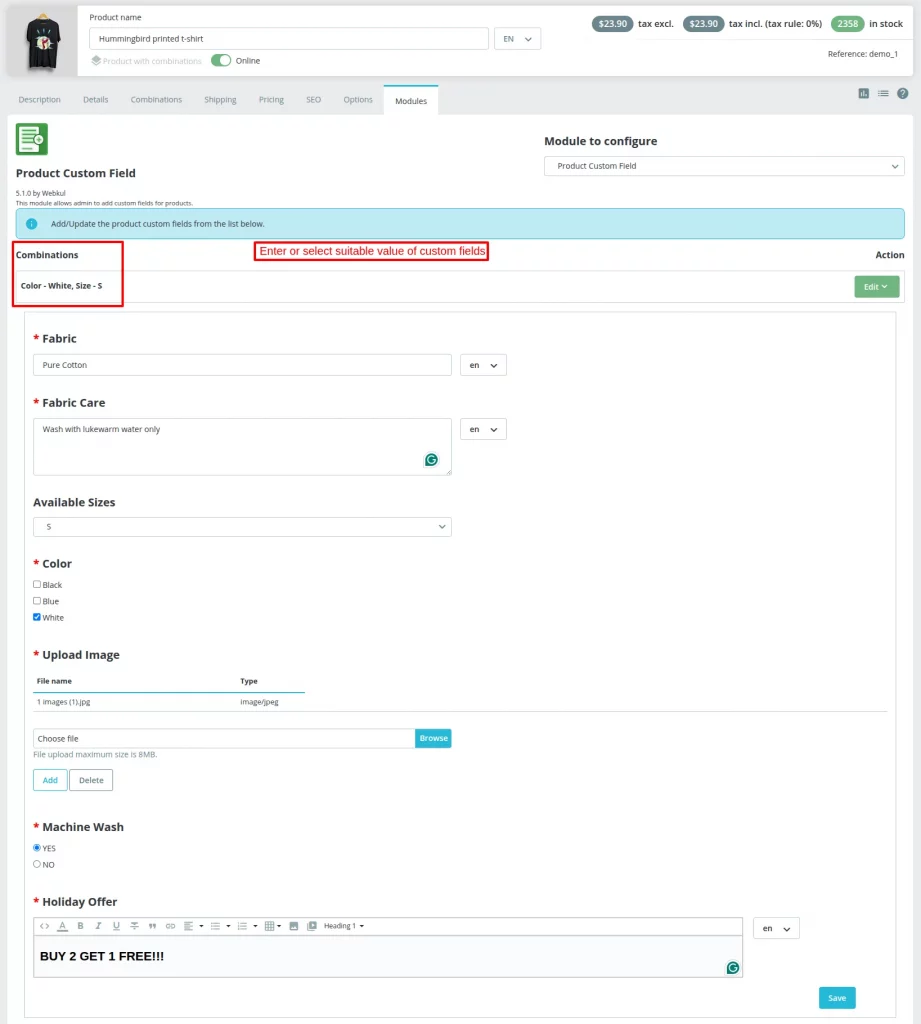Screen dimensions: 921x1024
Task: Insert blockquote in Holiday Offer editor
Action: [152, 925]
